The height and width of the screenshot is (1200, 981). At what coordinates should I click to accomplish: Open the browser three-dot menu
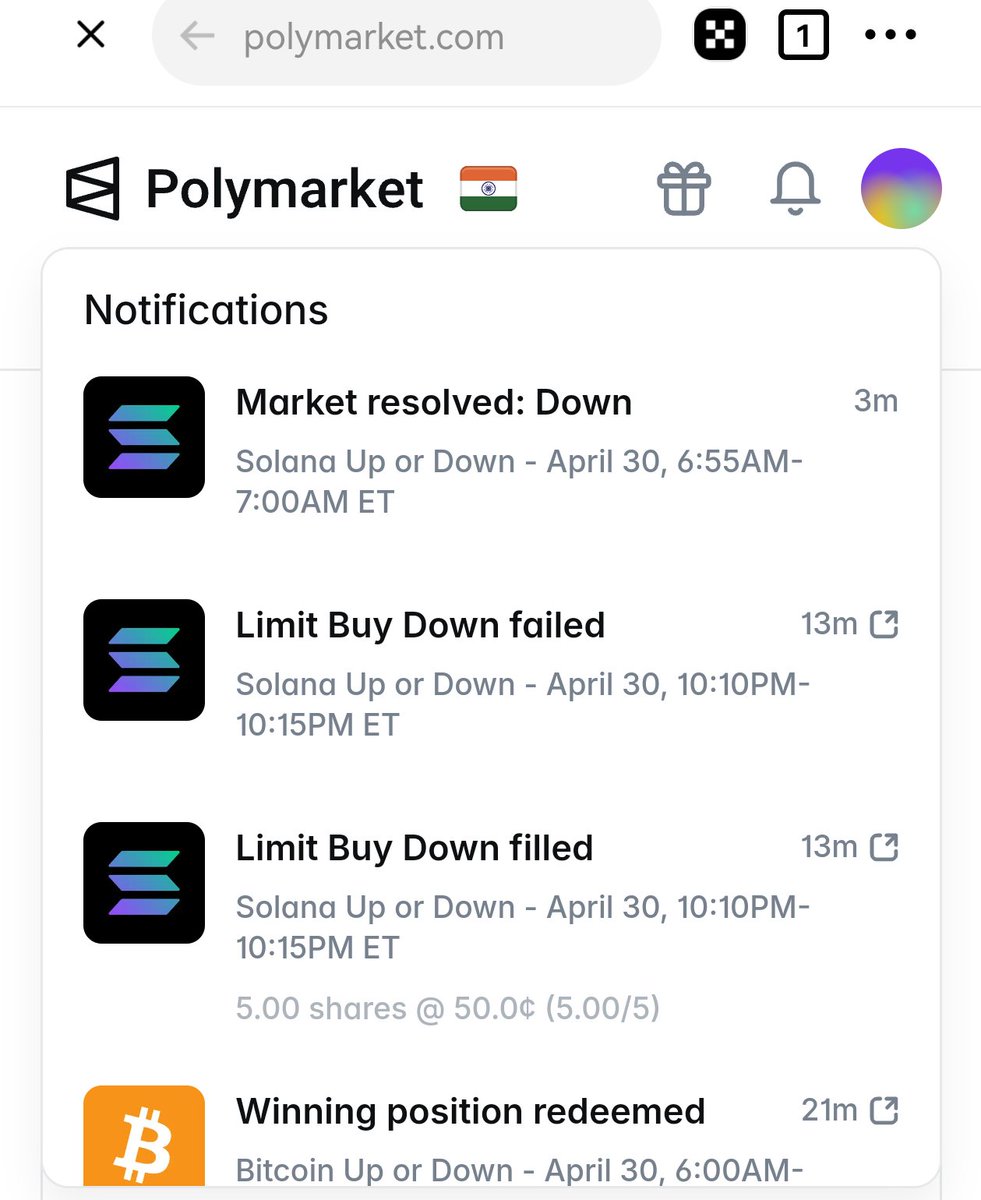click(890, 37)
